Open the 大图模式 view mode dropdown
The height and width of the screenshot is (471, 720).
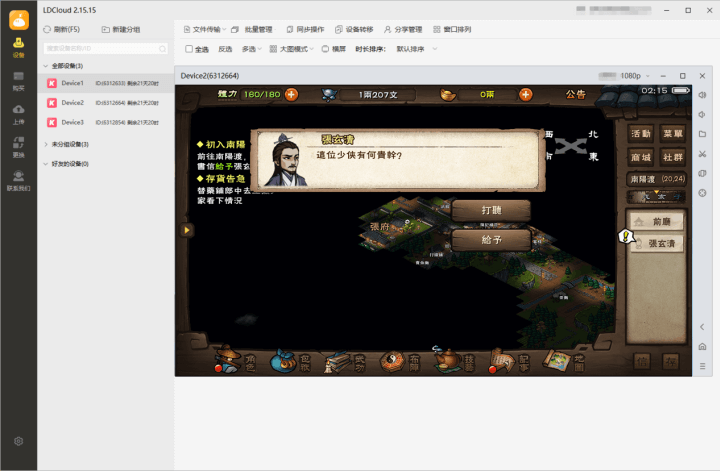point(292,49)
